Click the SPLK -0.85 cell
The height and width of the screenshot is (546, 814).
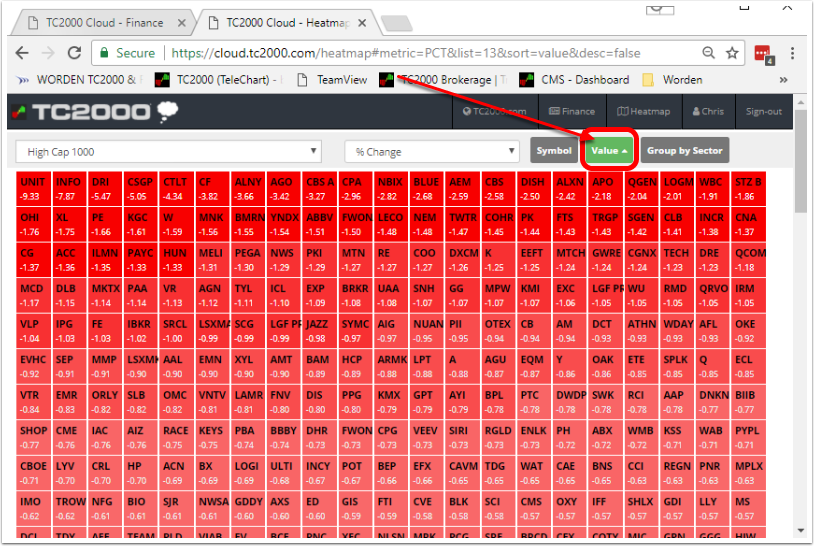click(678, 366)
